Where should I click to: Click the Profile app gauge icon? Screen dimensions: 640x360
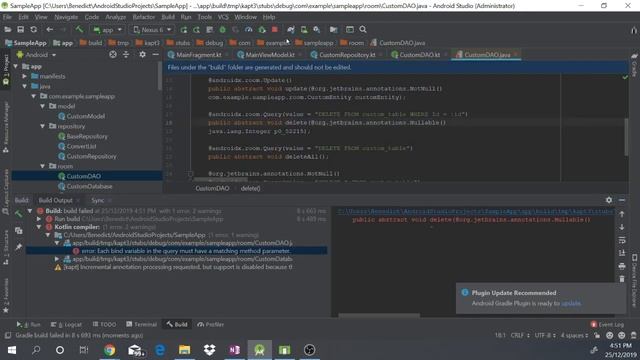pyautogui.click(x=249, y=29)
